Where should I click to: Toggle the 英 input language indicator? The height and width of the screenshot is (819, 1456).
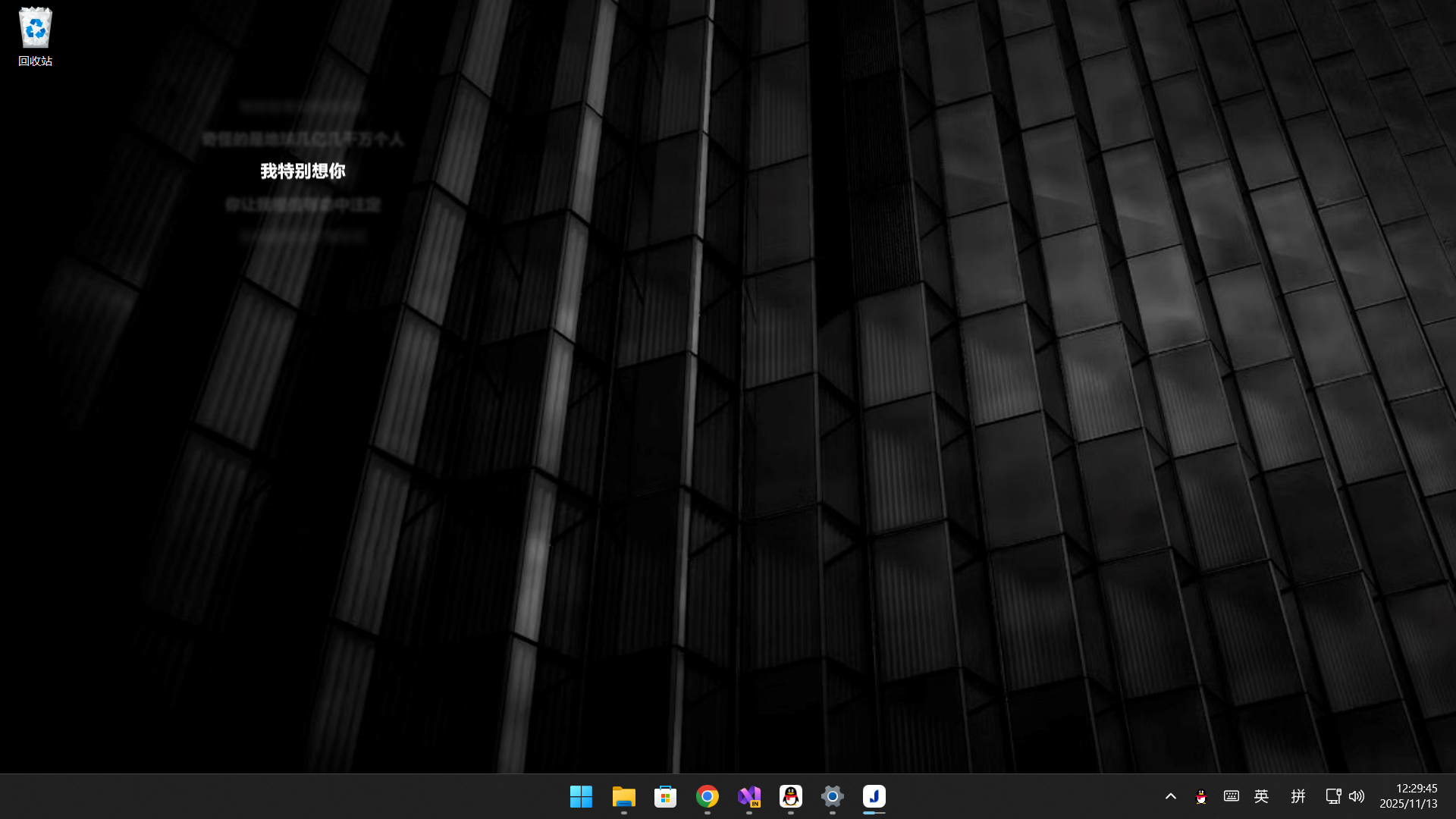[x=1261, y=796]
